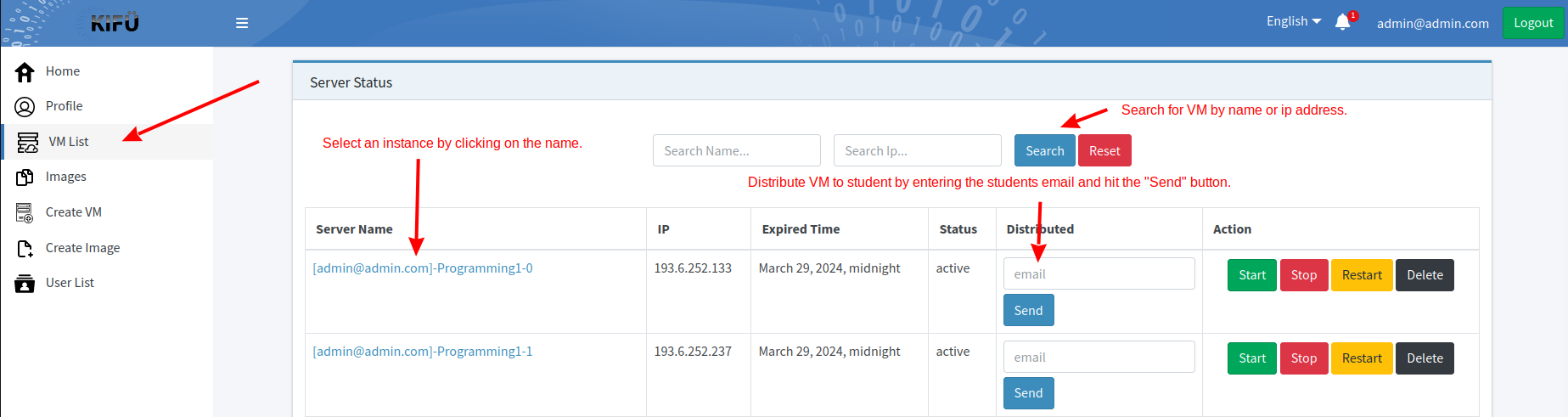Open notifications bell icon

(1342, 23)
